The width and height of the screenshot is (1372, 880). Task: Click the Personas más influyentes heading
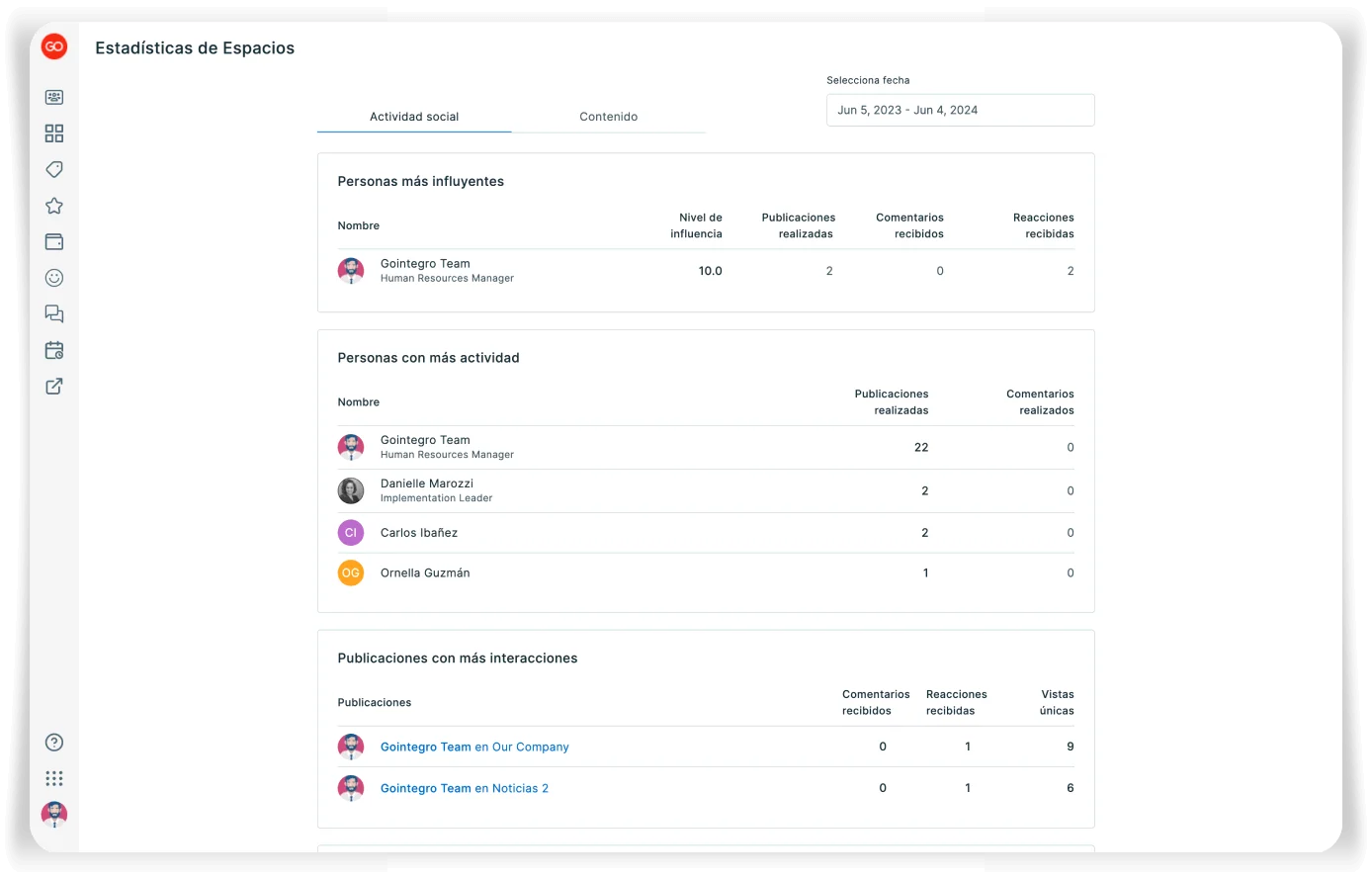pyautogui.click(x=421, y=182)
